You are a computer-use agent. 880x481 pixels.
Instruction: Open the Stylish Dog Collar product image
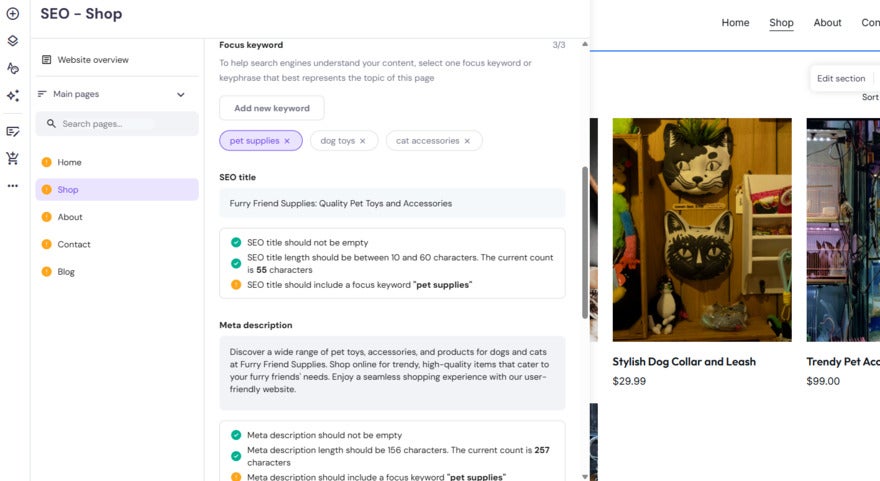[x=702, y=230]
